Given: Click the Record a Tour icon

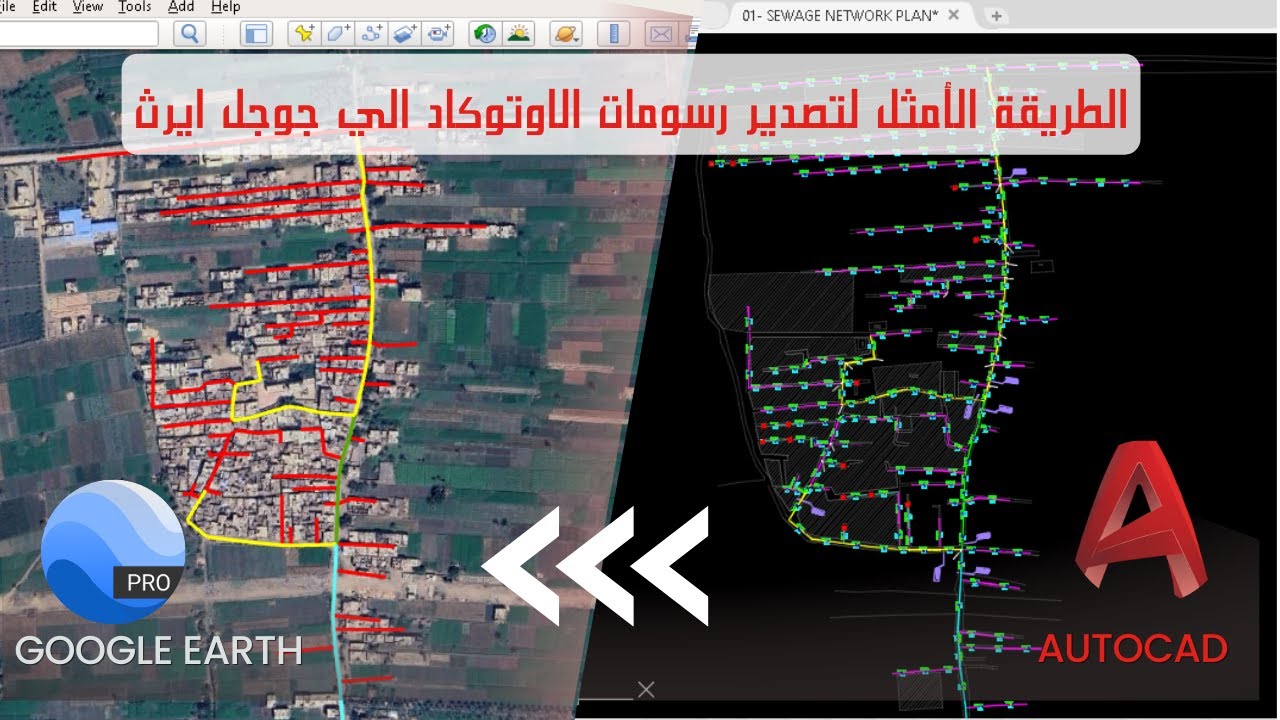Looking at the screenshot, I should pyautogui.click(x=439, y=34).
